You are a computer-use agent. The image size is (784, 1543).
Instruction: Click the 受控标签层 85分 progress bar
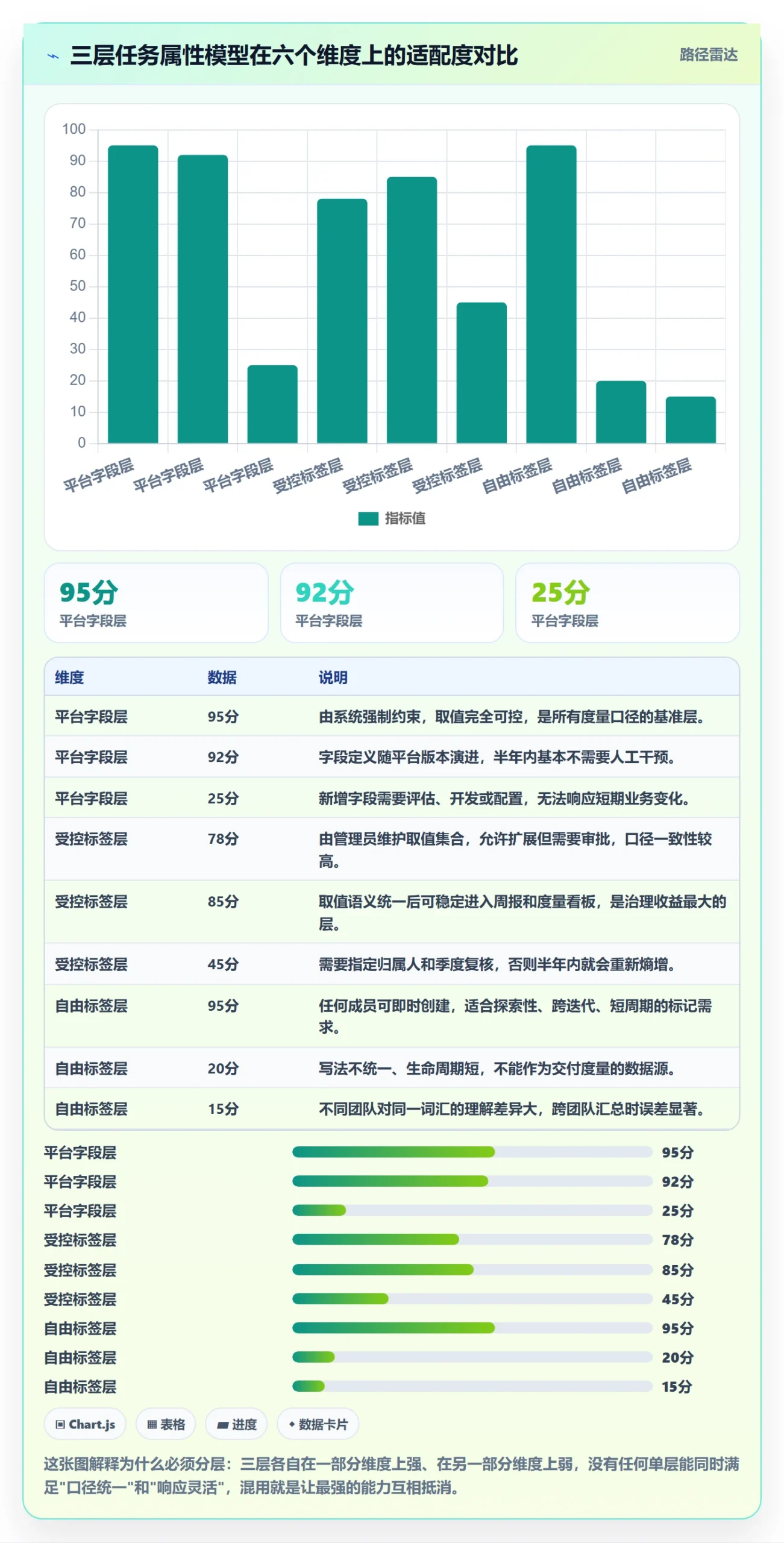click(x=472, y=1270)
